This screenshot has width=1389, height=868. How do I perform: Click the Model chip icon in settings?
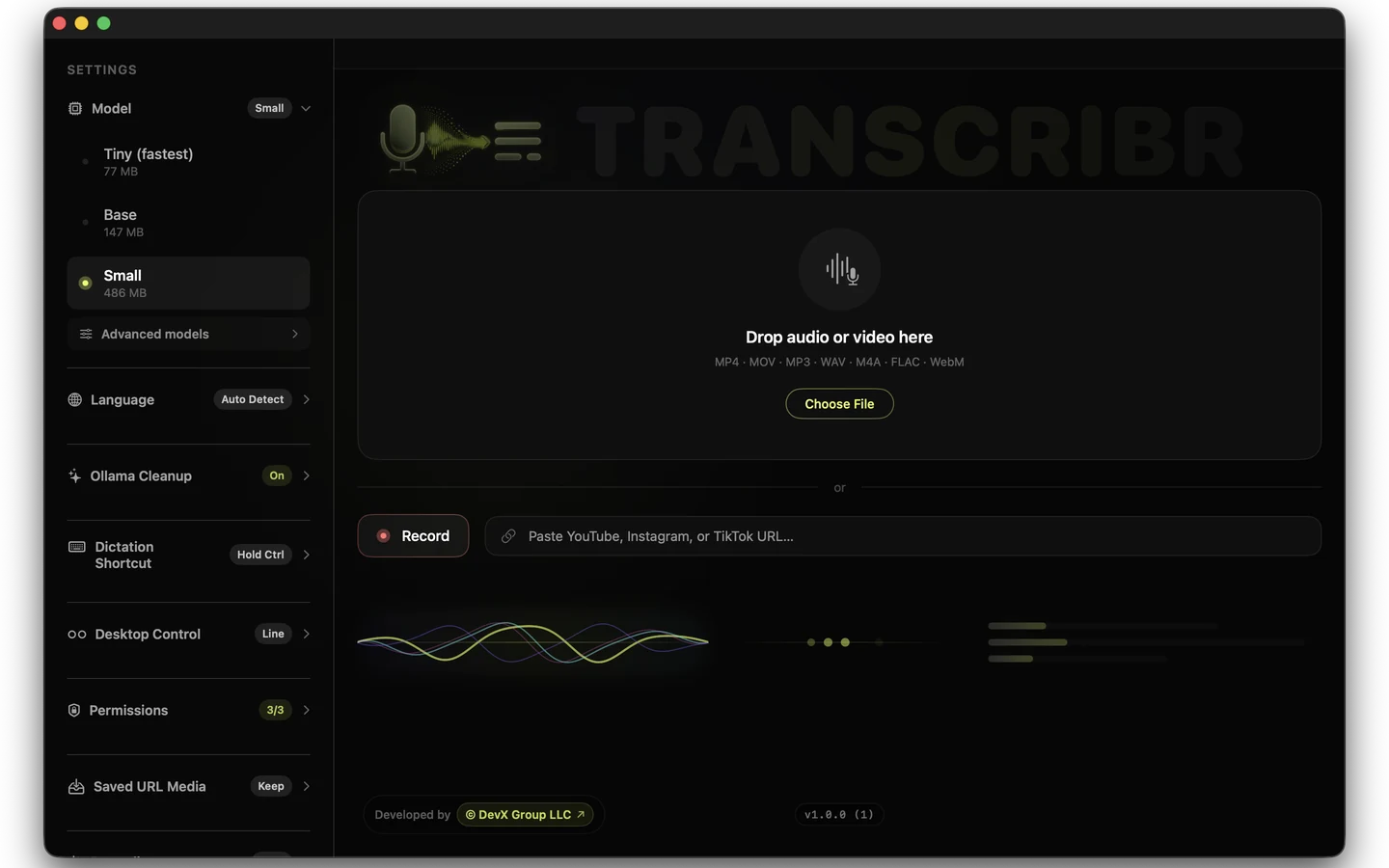75,108
